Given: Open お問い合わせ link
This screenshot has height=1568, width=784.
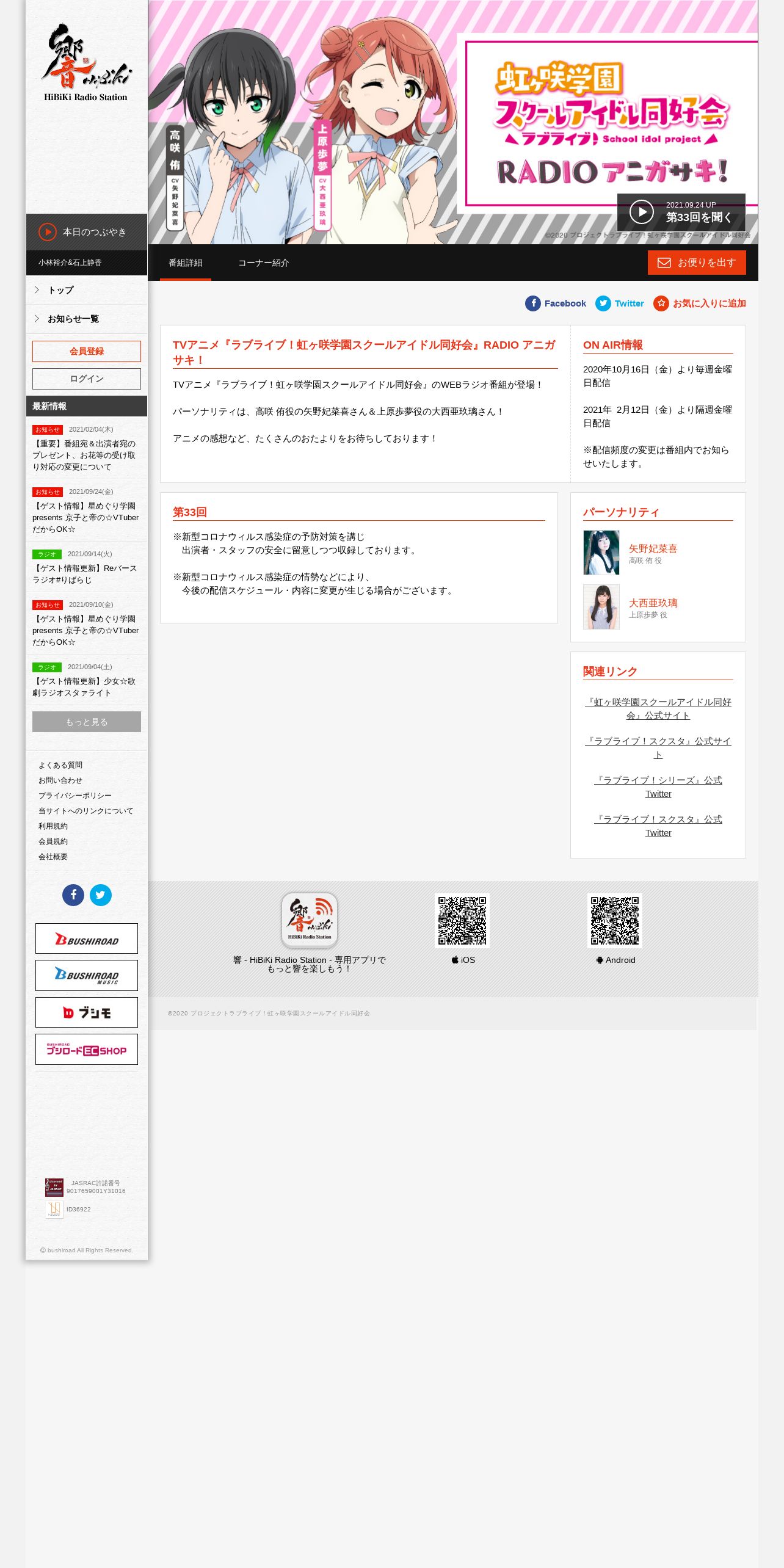Looking at the screenshot, I should 60,780.
